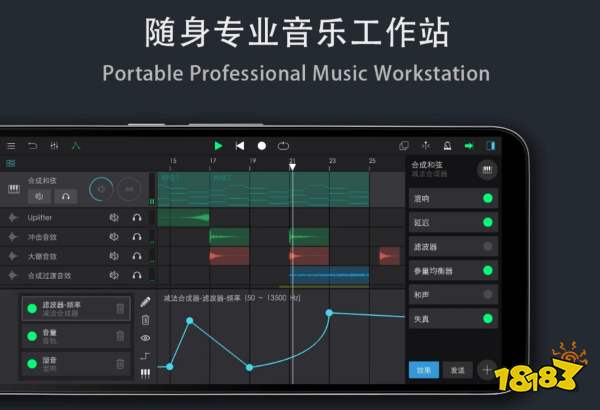Select the blue 合成过渡音效 clip
The width and height of the screenshot is (600, 410).
click(329, 275)
